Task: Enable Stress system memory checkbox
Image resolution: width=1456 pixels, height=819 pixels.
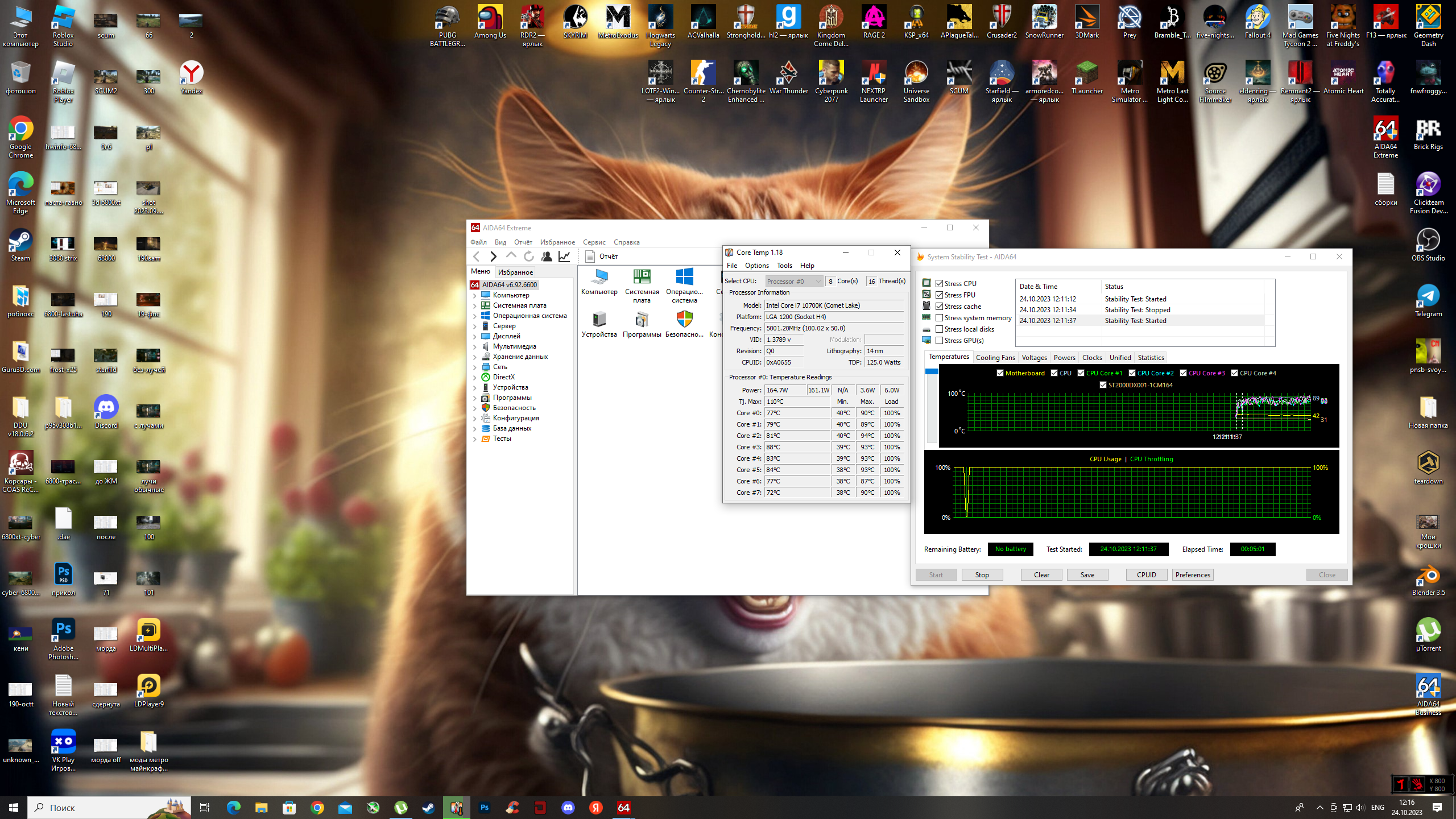Action: (940, 318)
